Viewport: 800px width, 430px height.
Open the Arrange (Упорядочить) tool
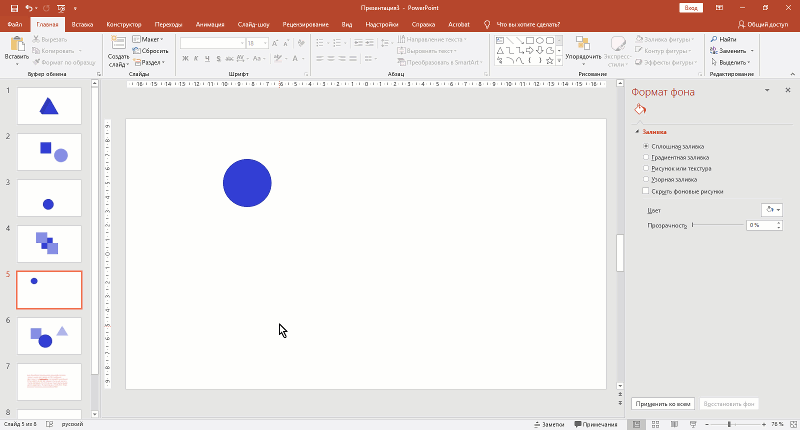tap(583, 45)
